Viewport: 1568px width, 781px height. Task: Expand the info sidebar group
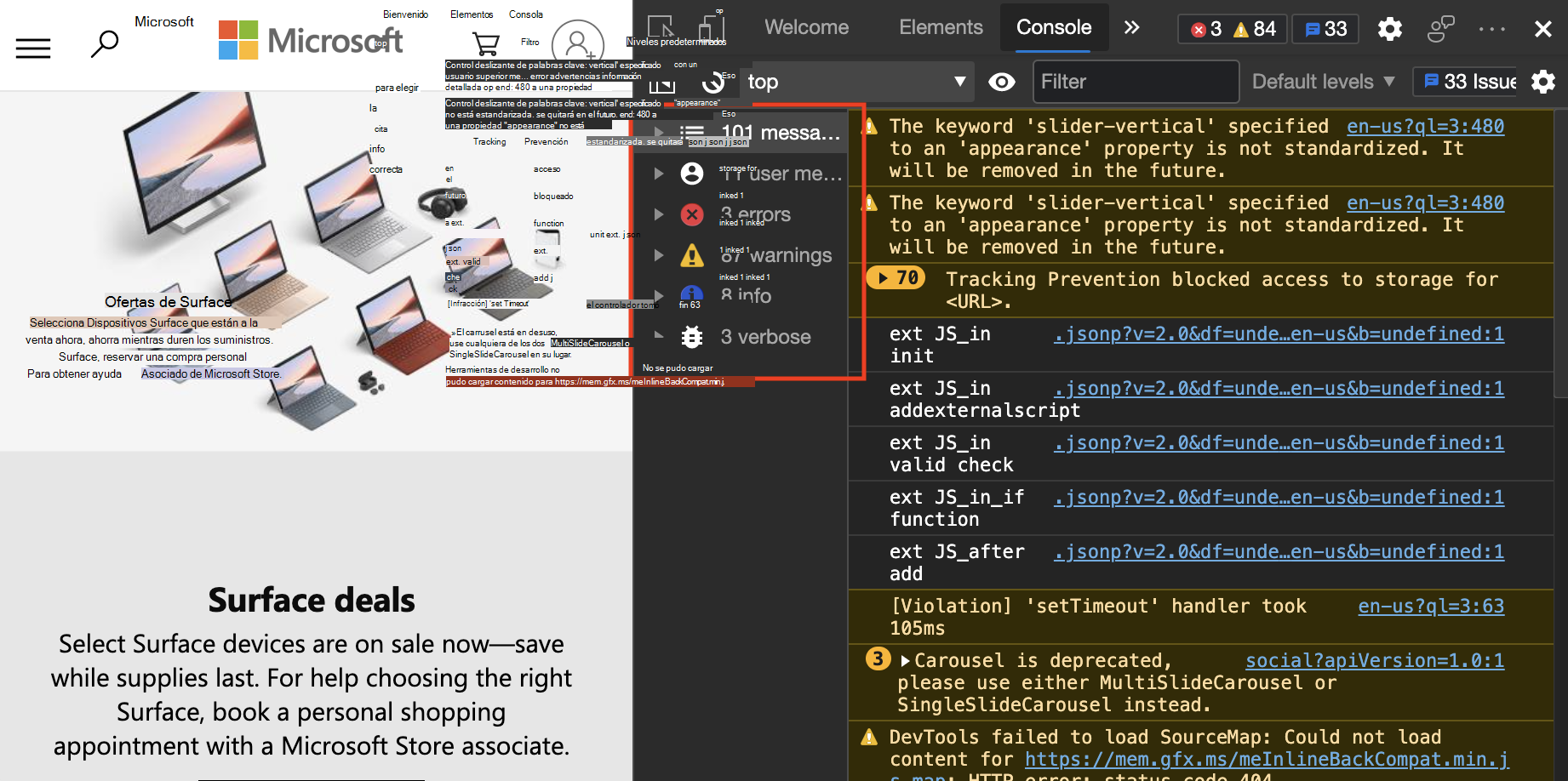point(658,296)
